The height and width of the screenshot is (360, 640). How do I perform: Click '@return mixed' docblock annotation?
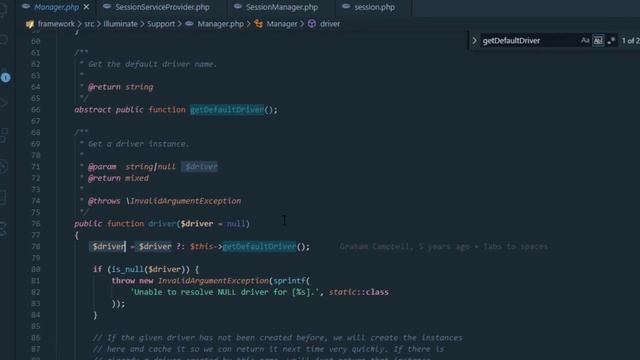pyautogui.click(x=118, y=178)
